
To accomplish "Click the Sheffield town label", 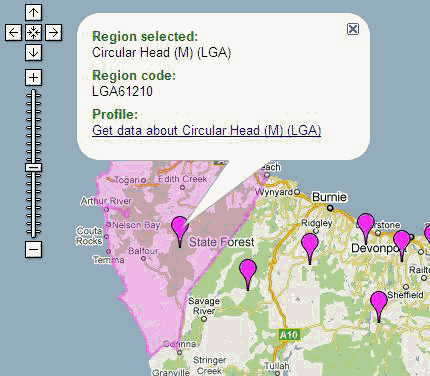I will (x=405, y=295).
